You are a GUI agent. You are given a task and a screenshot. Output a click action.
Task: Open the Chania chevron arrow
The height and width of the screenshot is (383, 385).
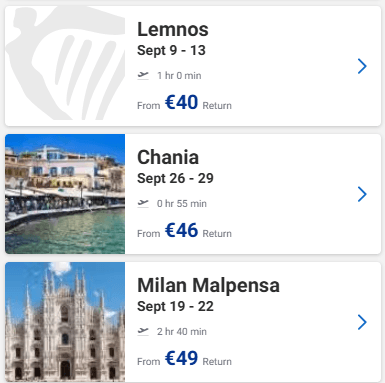[362, 194]
